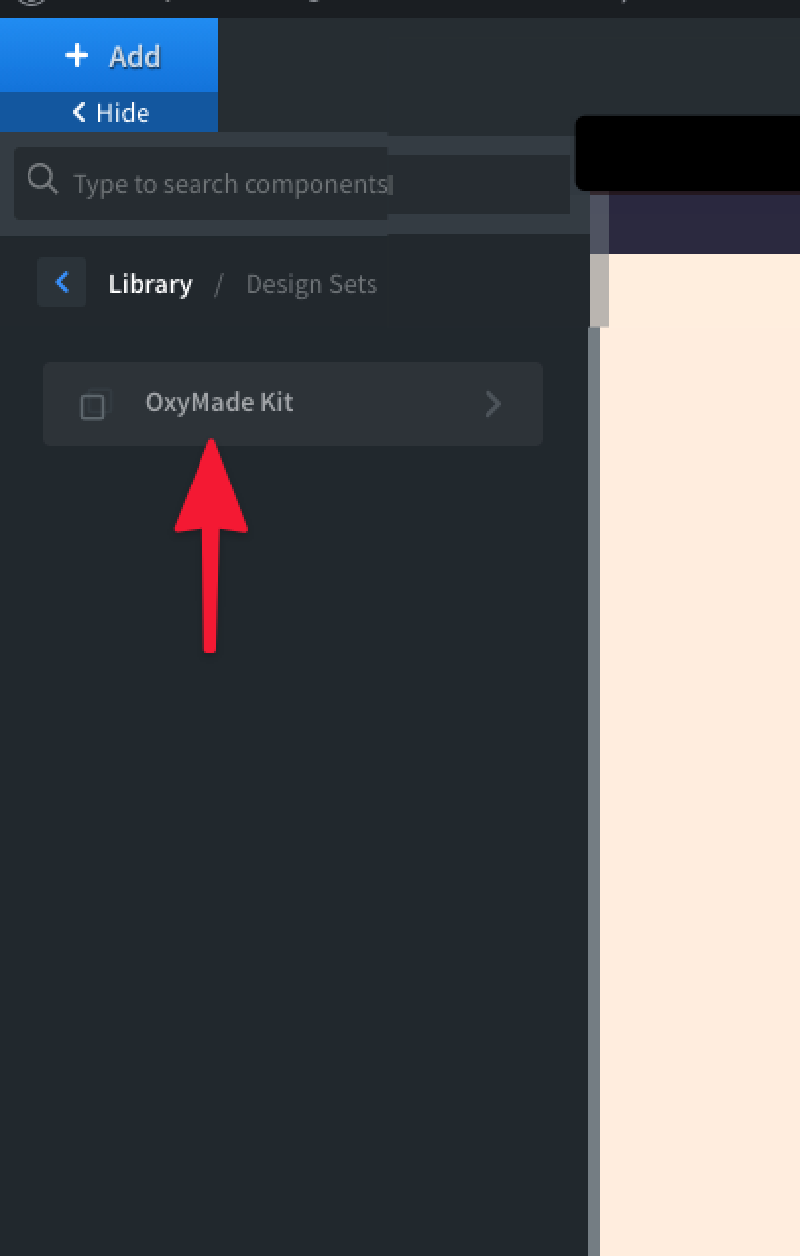Click the chevron icon inside the Hide button
The width and height of the screenshot is (800, 1256).
tap(77, 112)
